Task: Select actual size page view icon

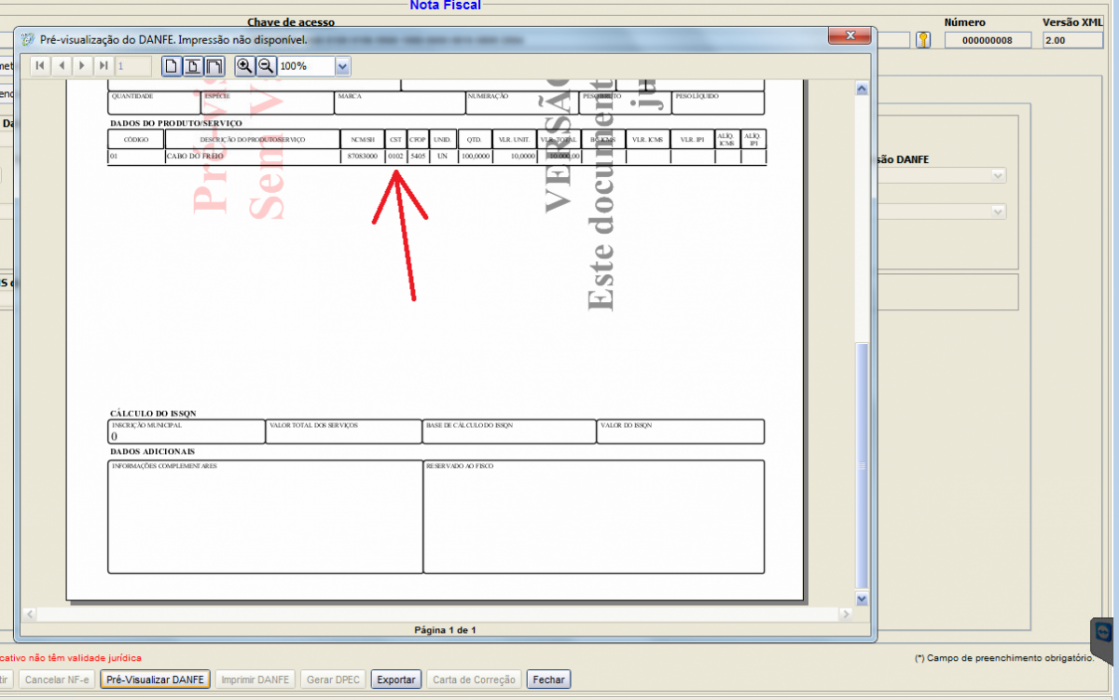Action: point(171,66)
